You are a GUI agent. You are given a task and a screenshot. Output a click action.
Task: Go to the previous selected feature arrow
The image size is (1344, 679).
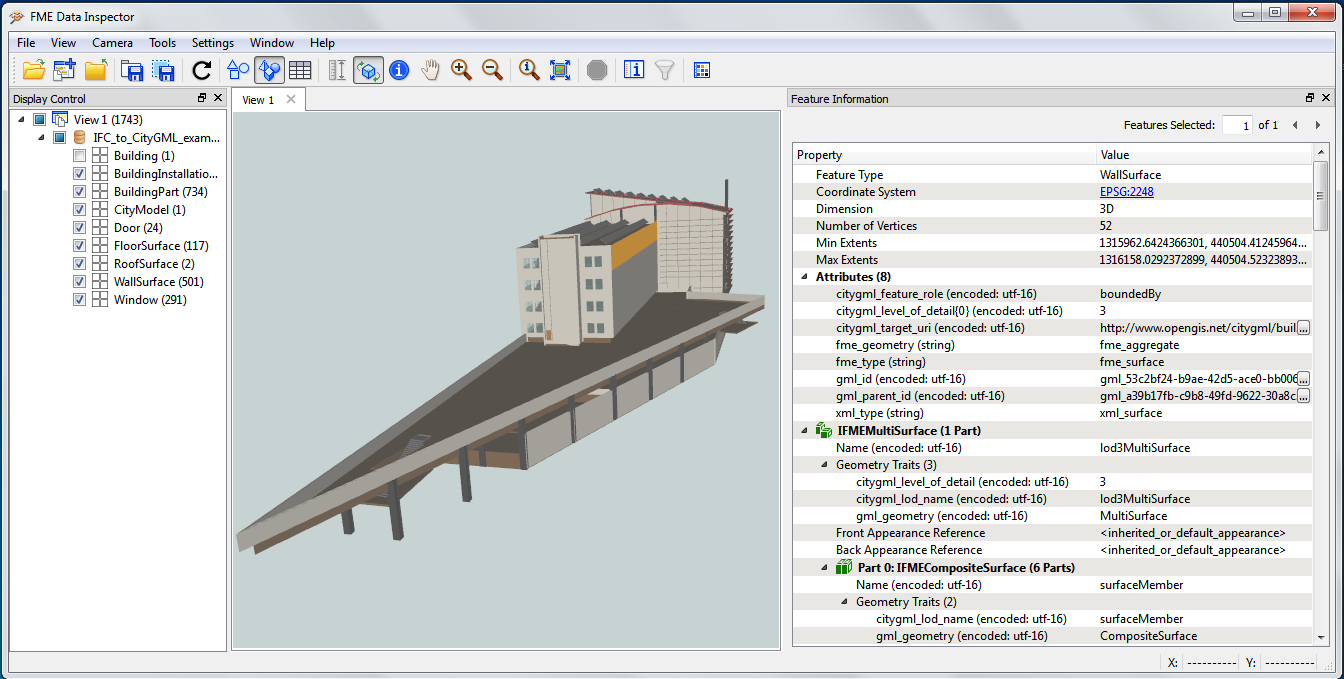pos(1295,125)
